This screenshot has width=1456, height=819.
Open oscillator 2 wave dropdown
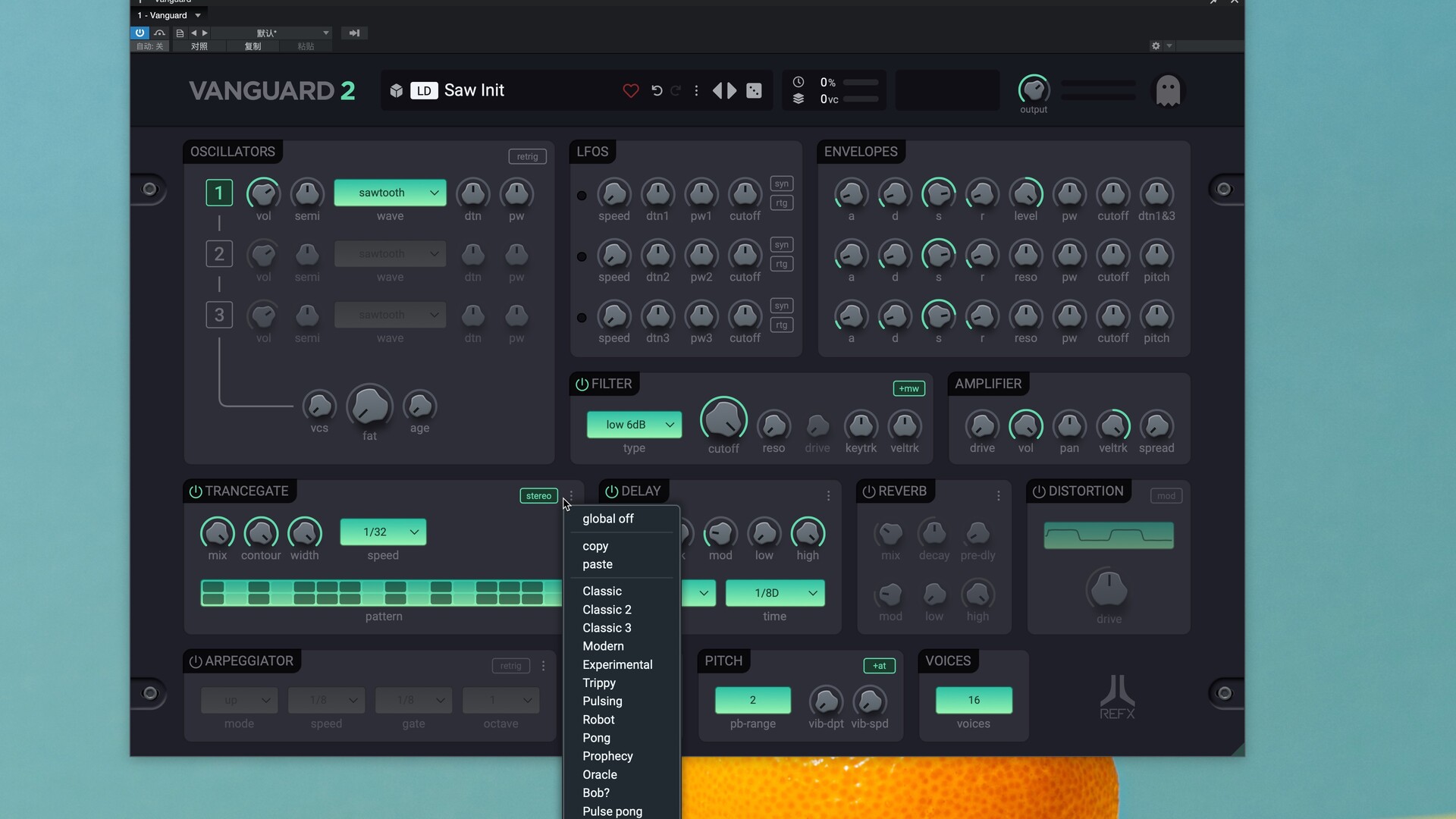coord(390,254)
